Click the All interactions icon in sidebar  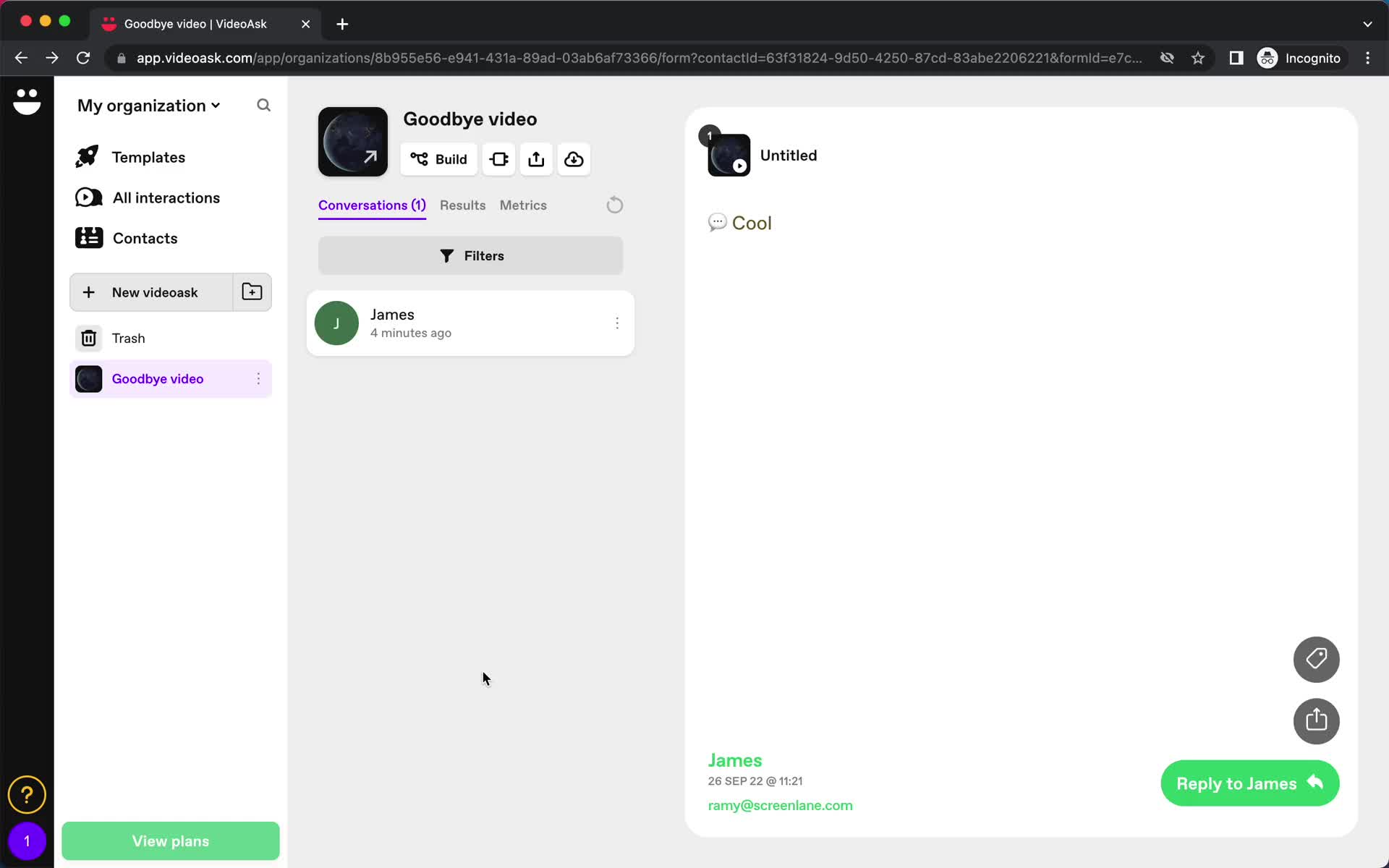coord(90,198)
